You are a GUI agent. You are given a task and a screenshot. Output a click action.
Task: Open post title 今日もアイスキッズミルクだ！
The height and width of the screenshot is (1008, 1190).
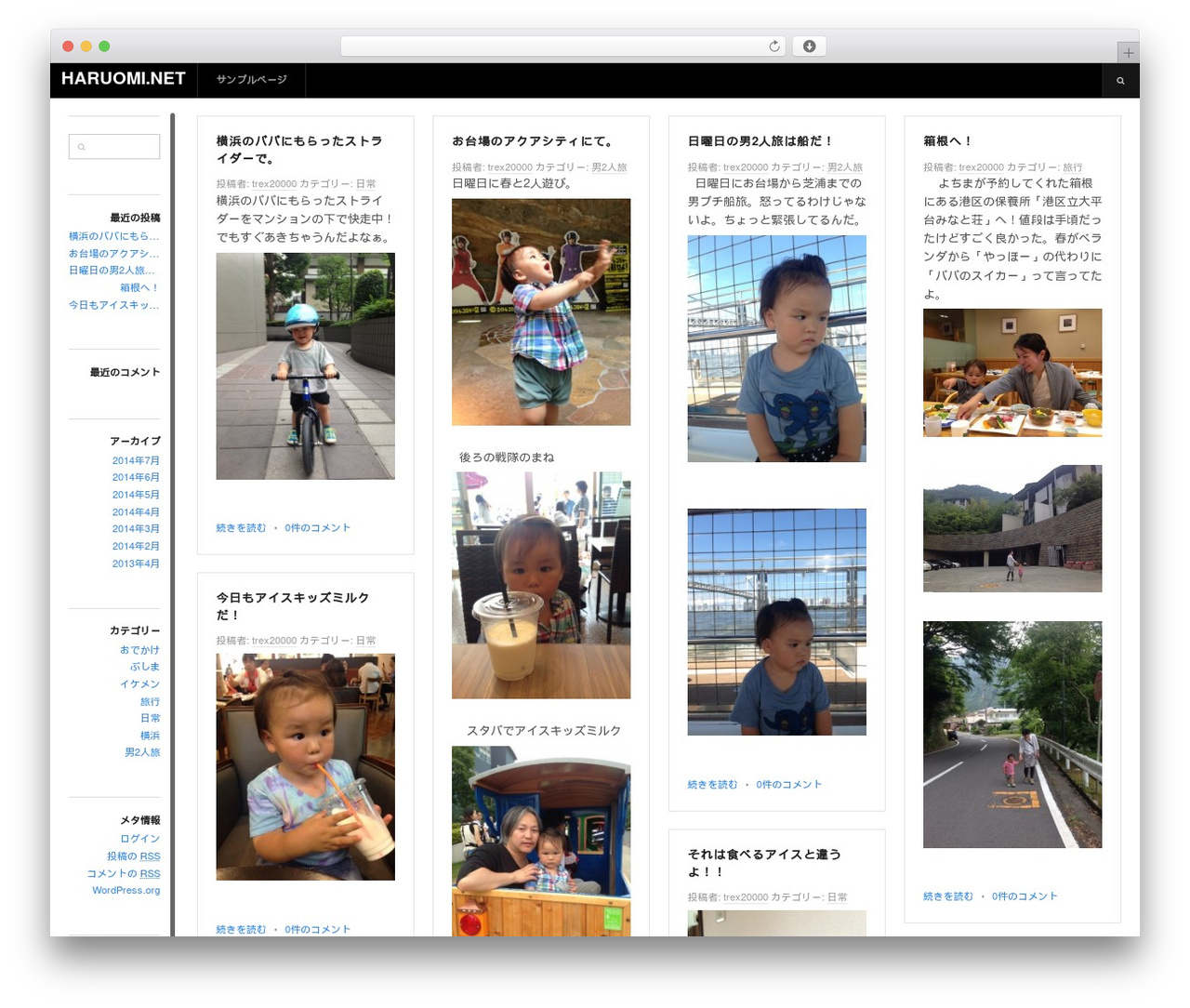tap(293, 606)
